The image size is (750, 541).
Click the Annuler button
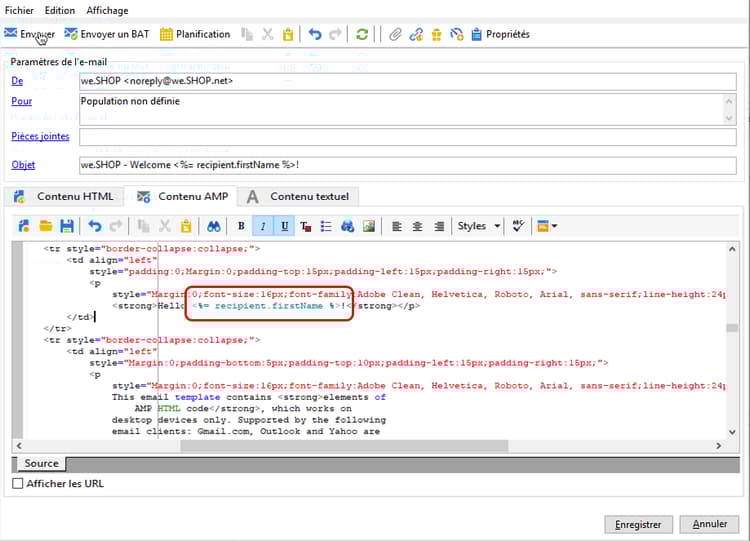709,524
